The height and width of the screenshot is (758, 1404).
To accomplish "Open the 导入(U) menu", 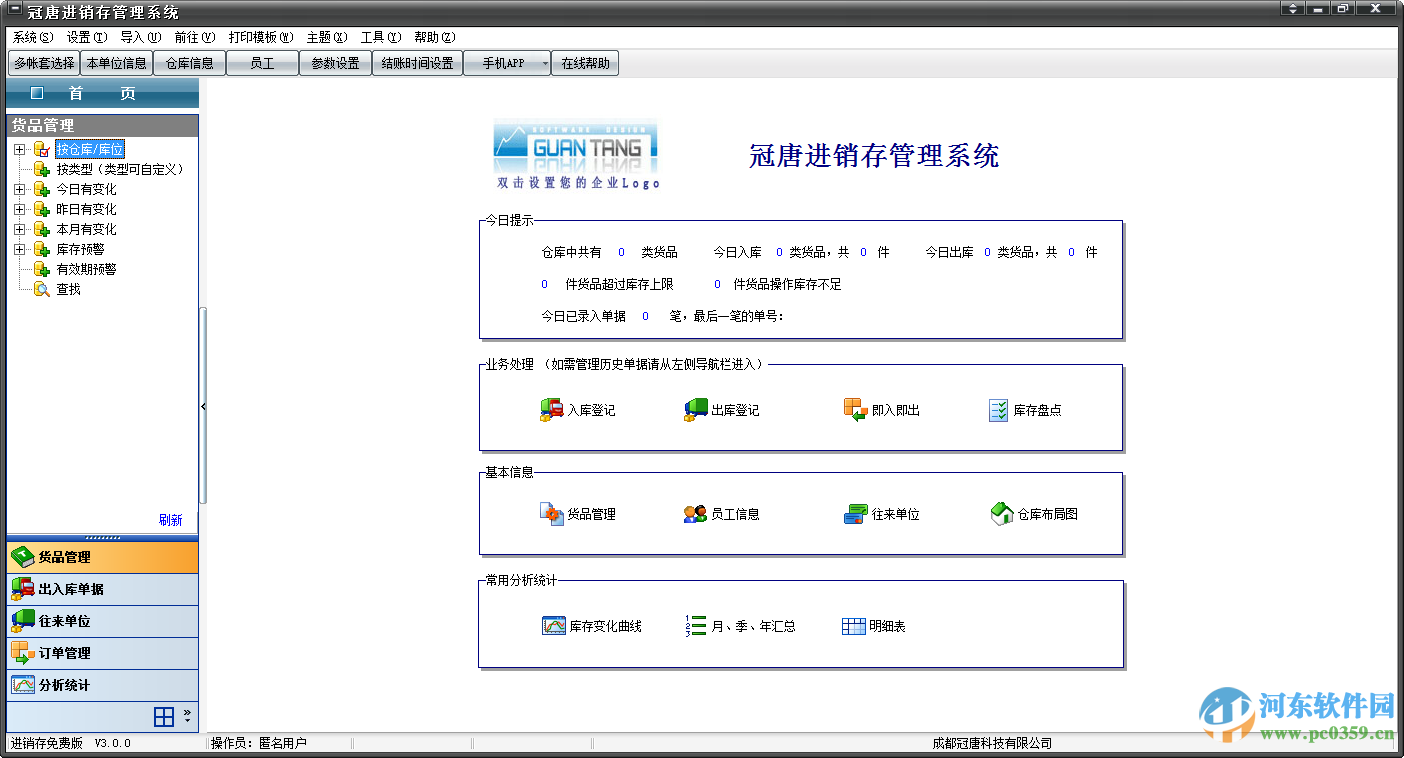I will (140, 37).
